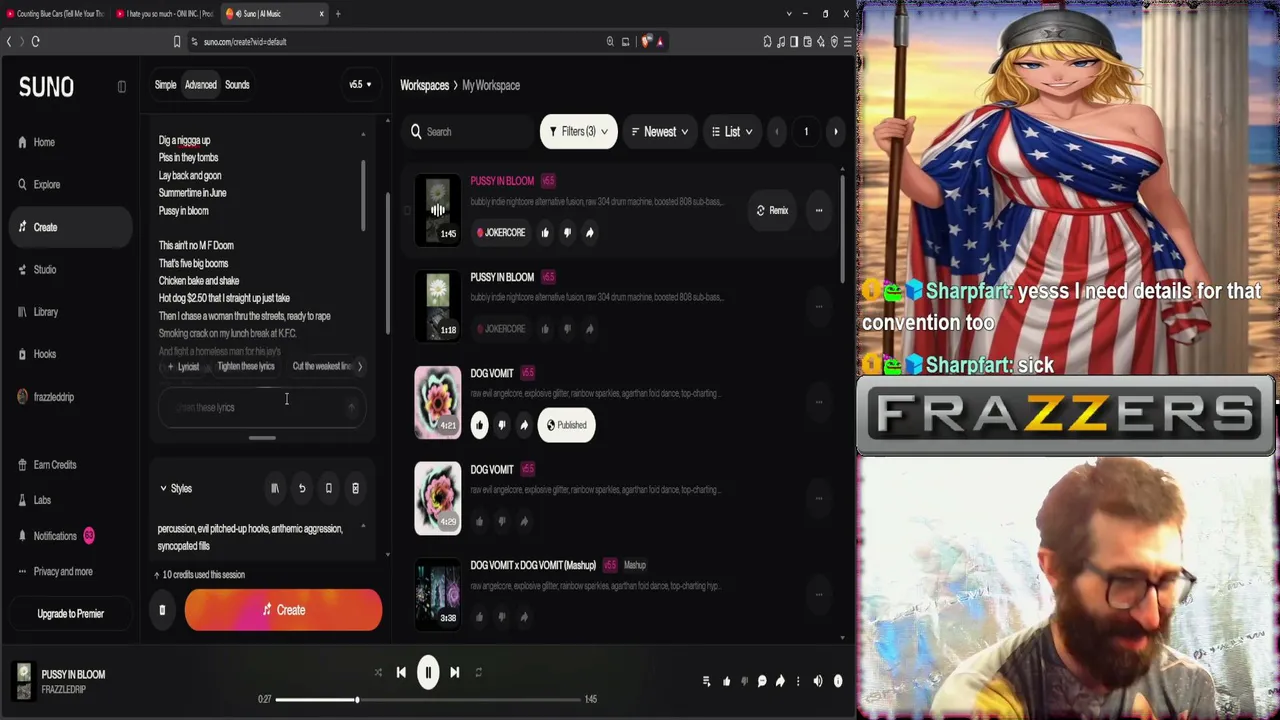
Task: Open more options for second PUSSY IN BLOOM track
Action: click(x=819, y=306)
